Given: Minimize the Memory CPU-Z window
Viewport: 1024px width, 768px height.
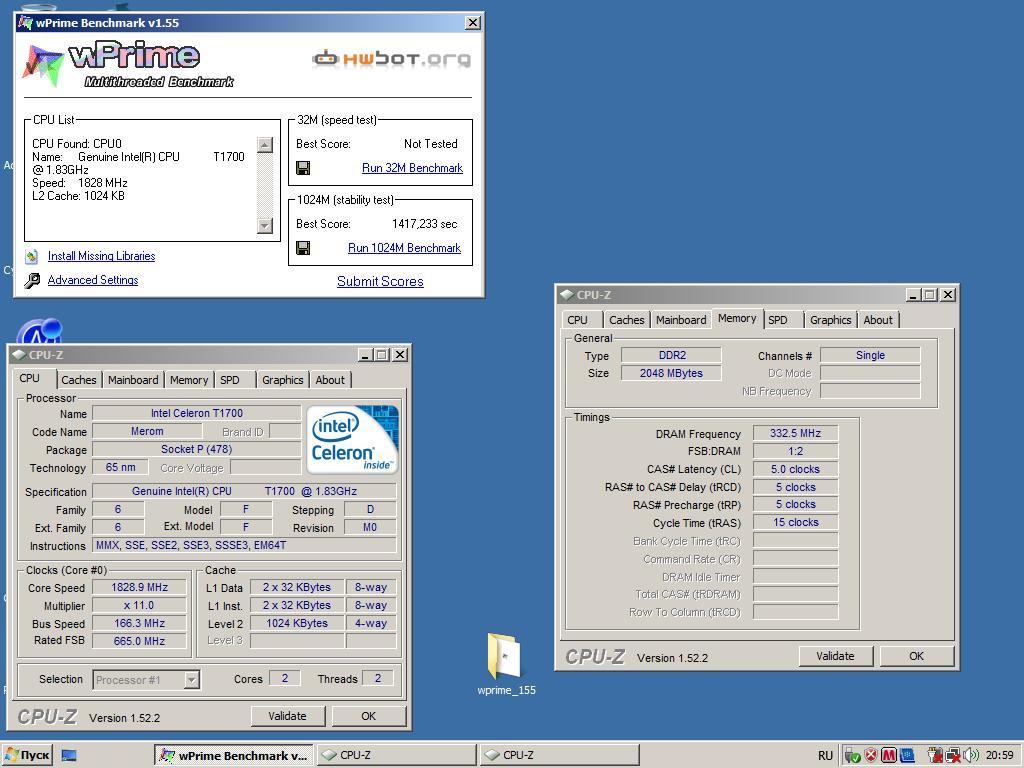Looking at the screenshot, I should [x=913, y=295].
